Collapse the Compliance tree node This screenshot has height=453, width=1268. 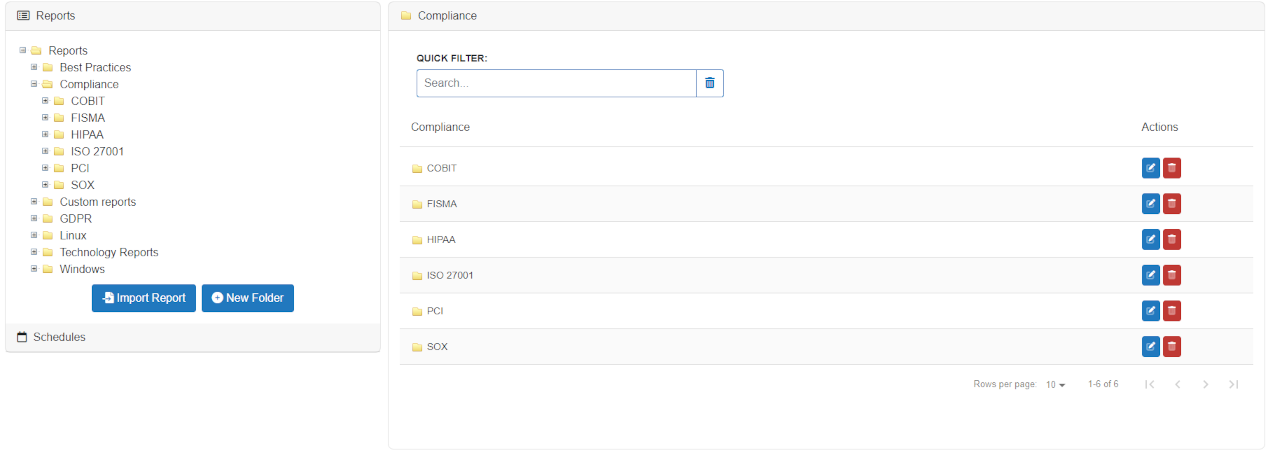click(x=34, y=84)
